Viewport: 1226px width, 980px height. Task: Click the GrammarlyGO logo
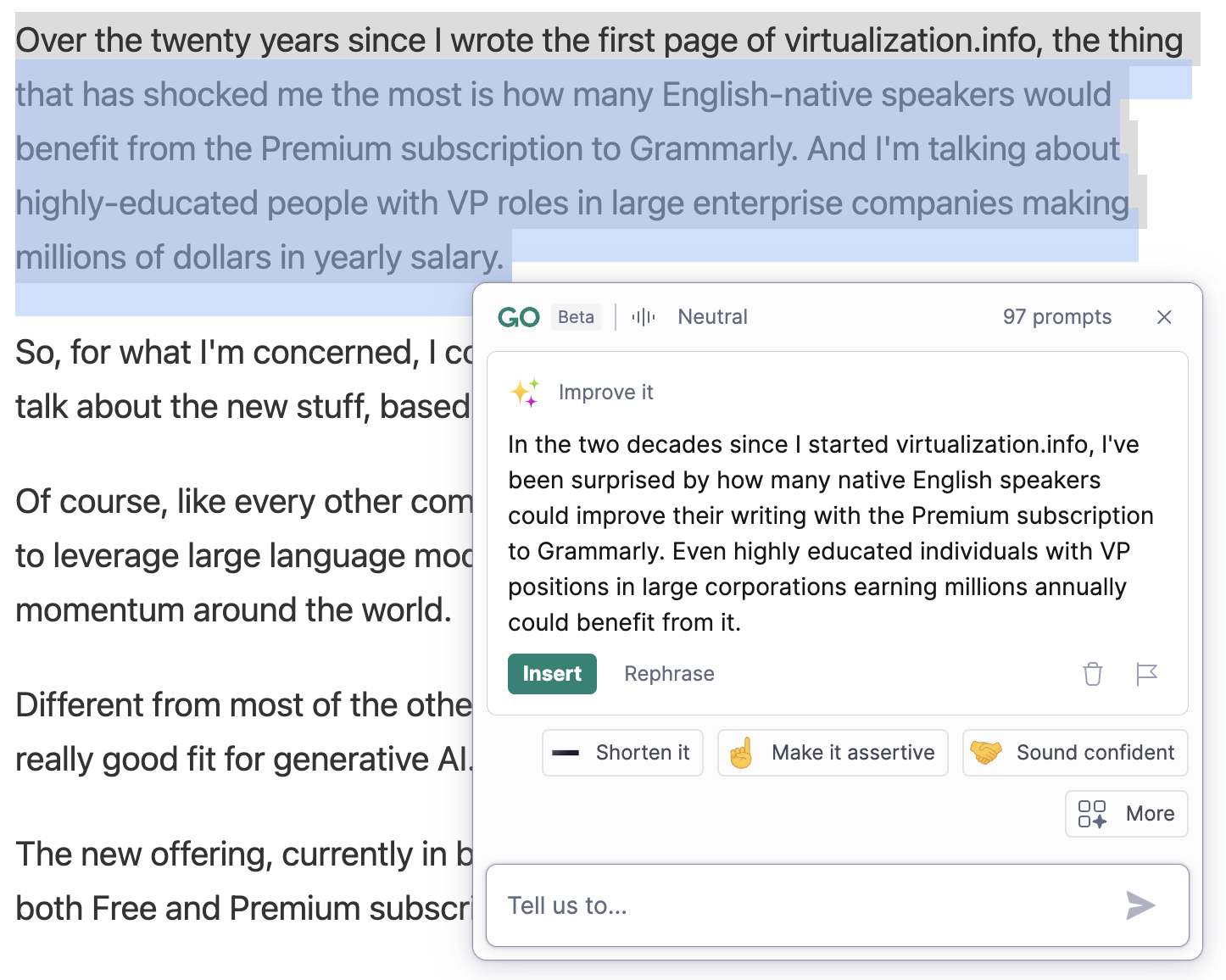[519, 317]
